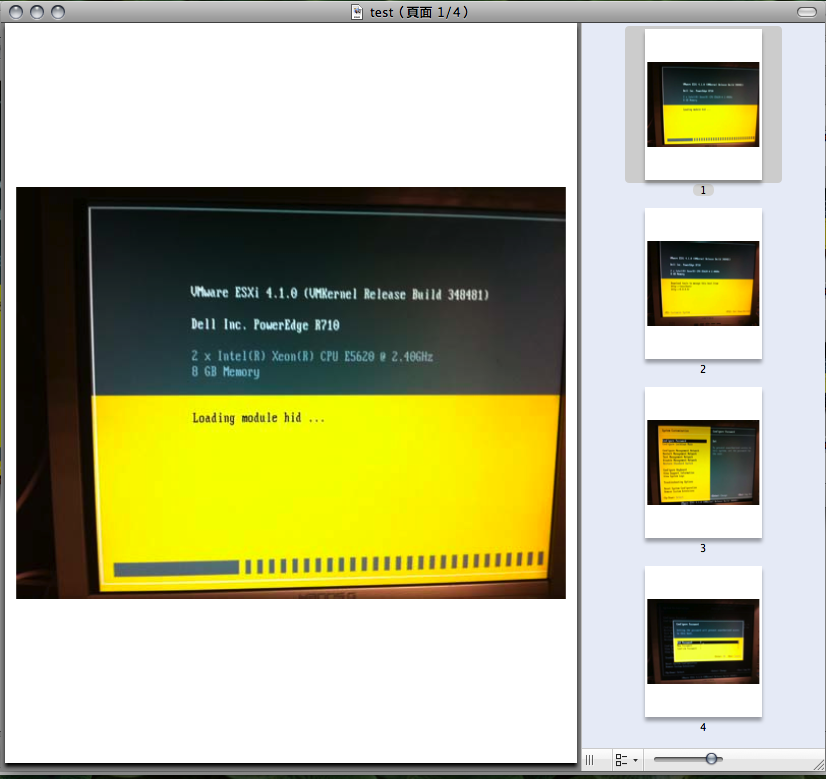The width and height of the screenshot is (826, 779).
Task: Click the page label 3 under the third thumbnail
Action: tap(703, 548)
